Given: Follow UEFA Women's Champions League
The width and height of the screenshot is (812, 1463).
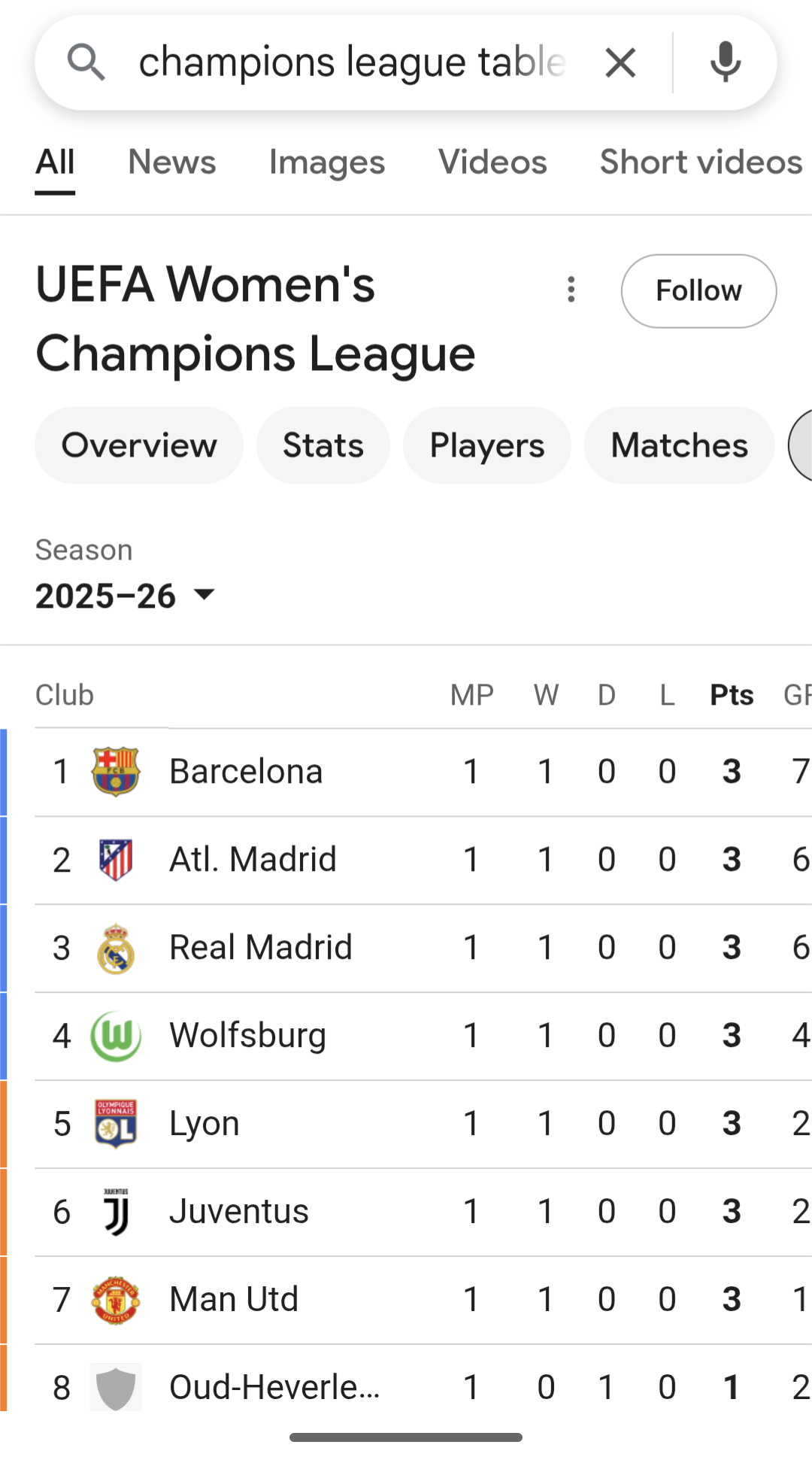Looking at the screenshot, I should point(698,291).
